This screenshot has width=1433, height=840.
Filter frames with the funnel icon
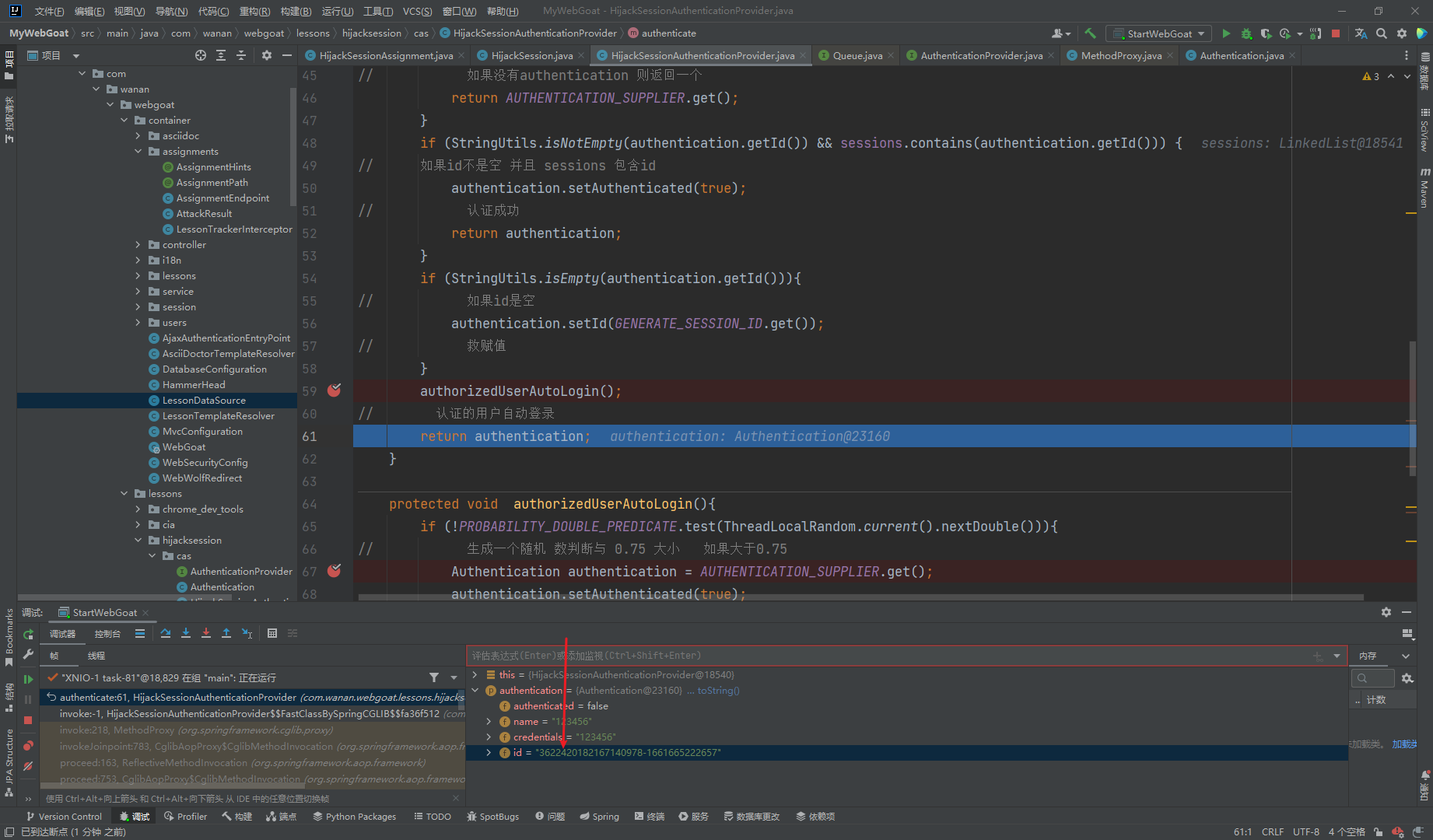[x=434, y=677]
